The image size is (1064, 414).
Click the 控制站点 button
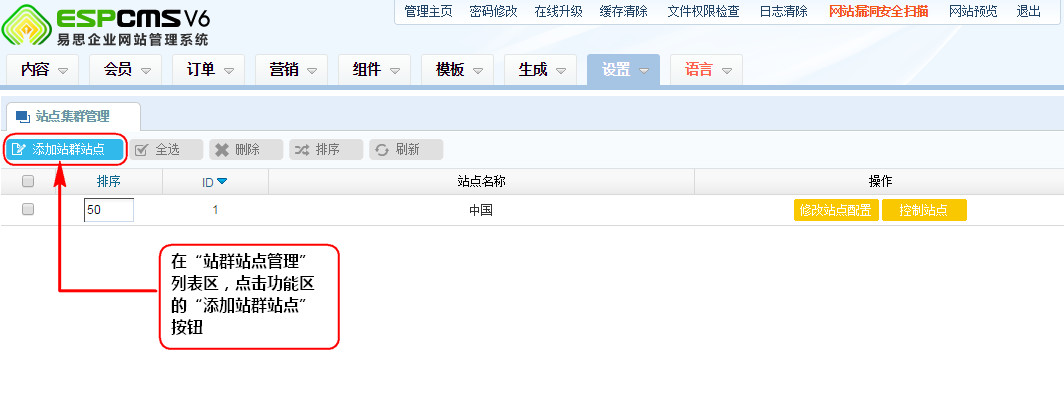(x=924, y=210)
